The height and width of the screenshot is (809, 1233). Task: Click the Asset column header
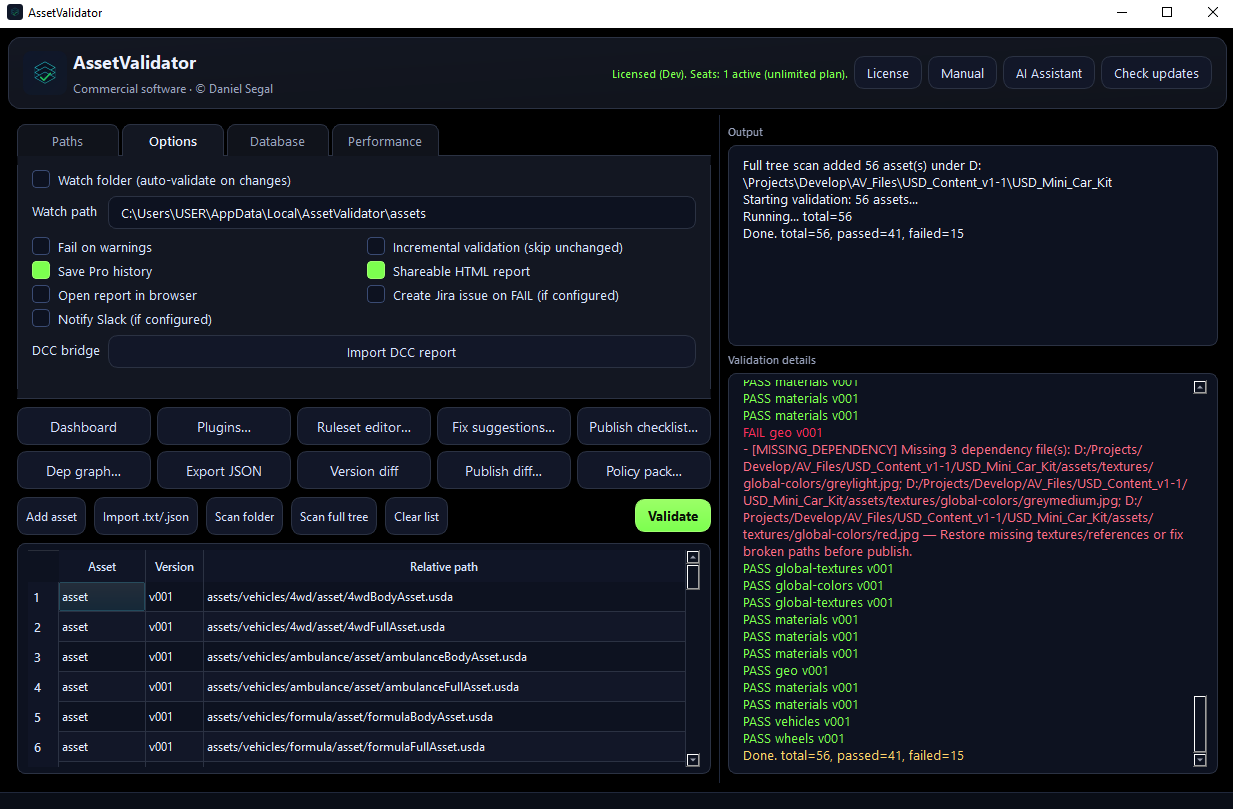tap(102, 567)
